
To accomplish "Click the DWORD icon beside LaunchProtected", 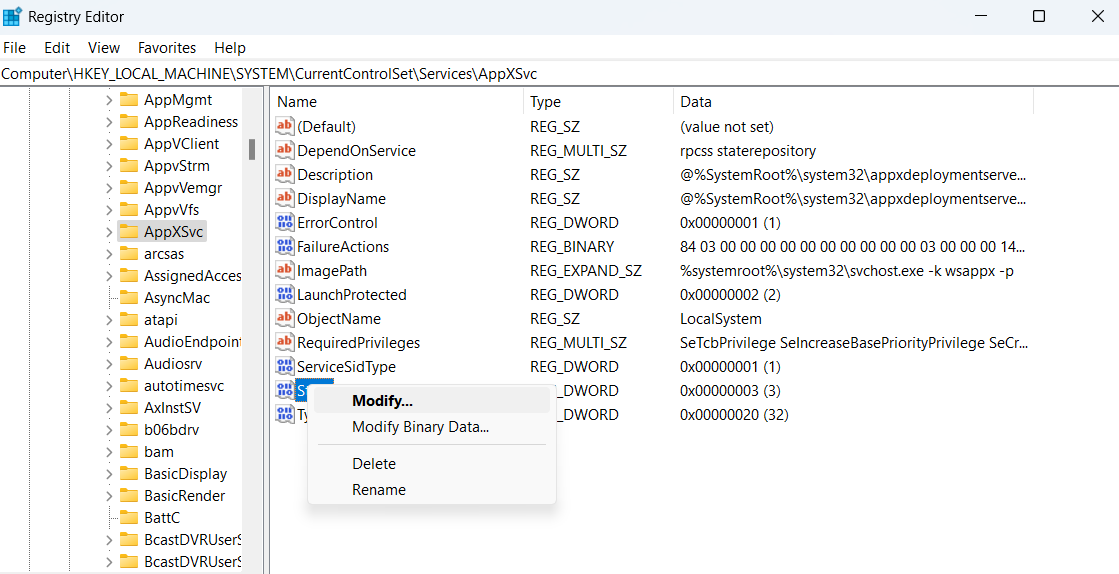I will [285, 294].
